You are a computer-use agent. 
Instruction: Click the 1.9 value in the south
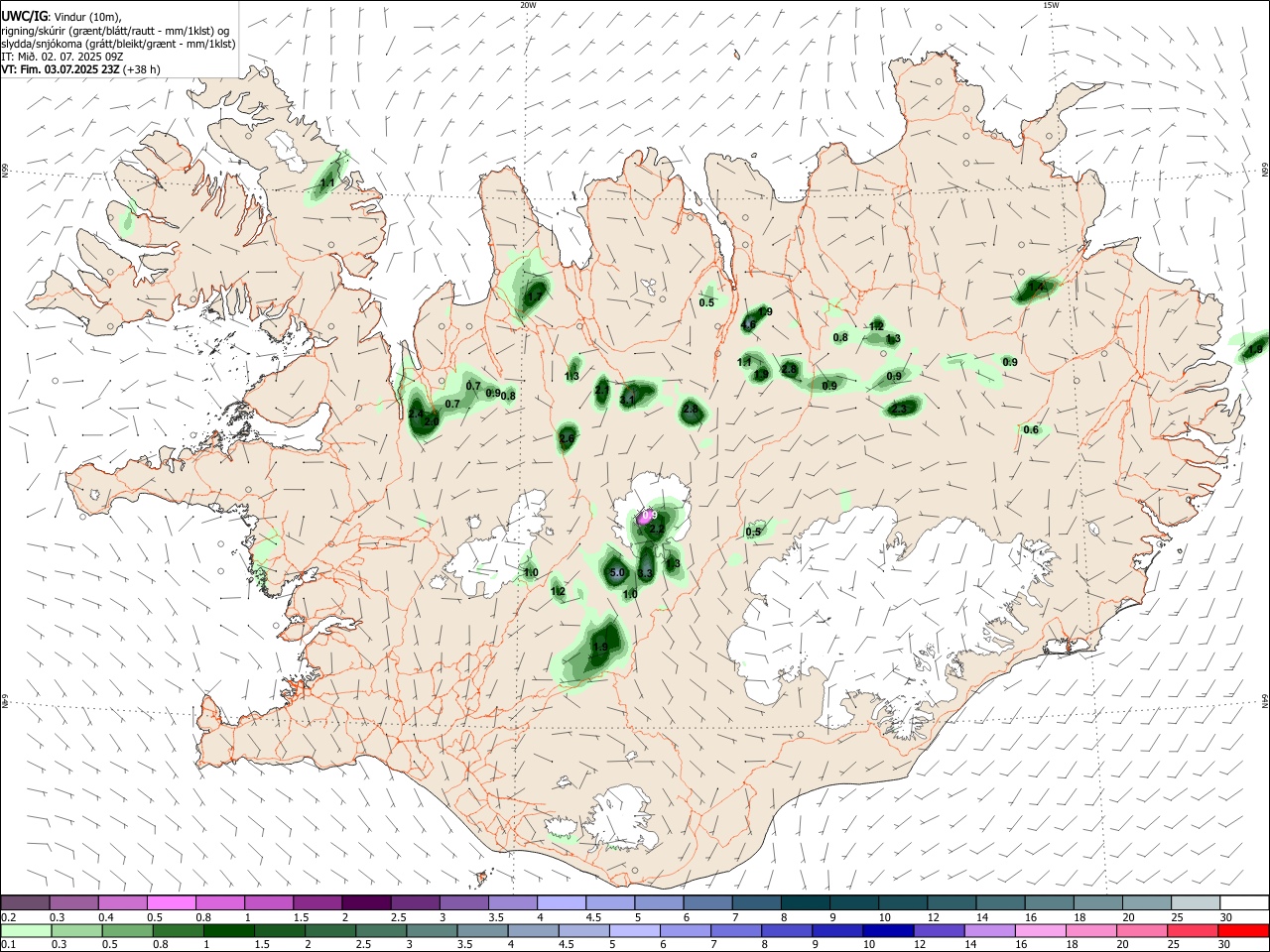[x=599, y=648]
